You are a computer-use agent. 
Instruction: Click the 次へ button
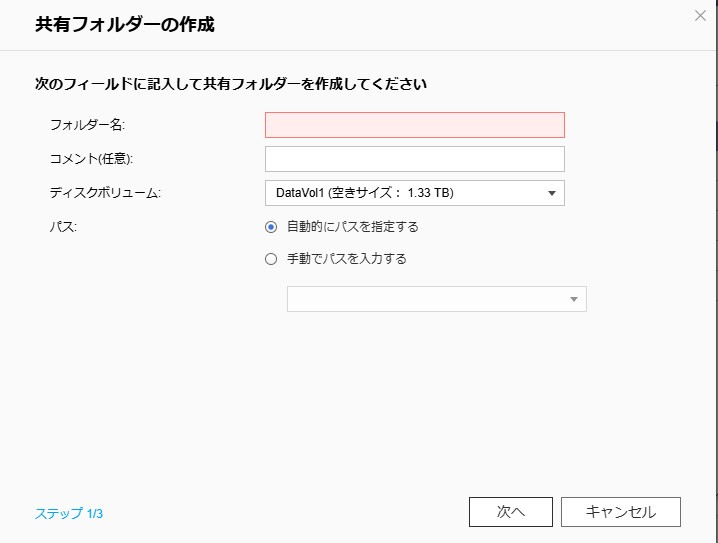click(511, 512)
